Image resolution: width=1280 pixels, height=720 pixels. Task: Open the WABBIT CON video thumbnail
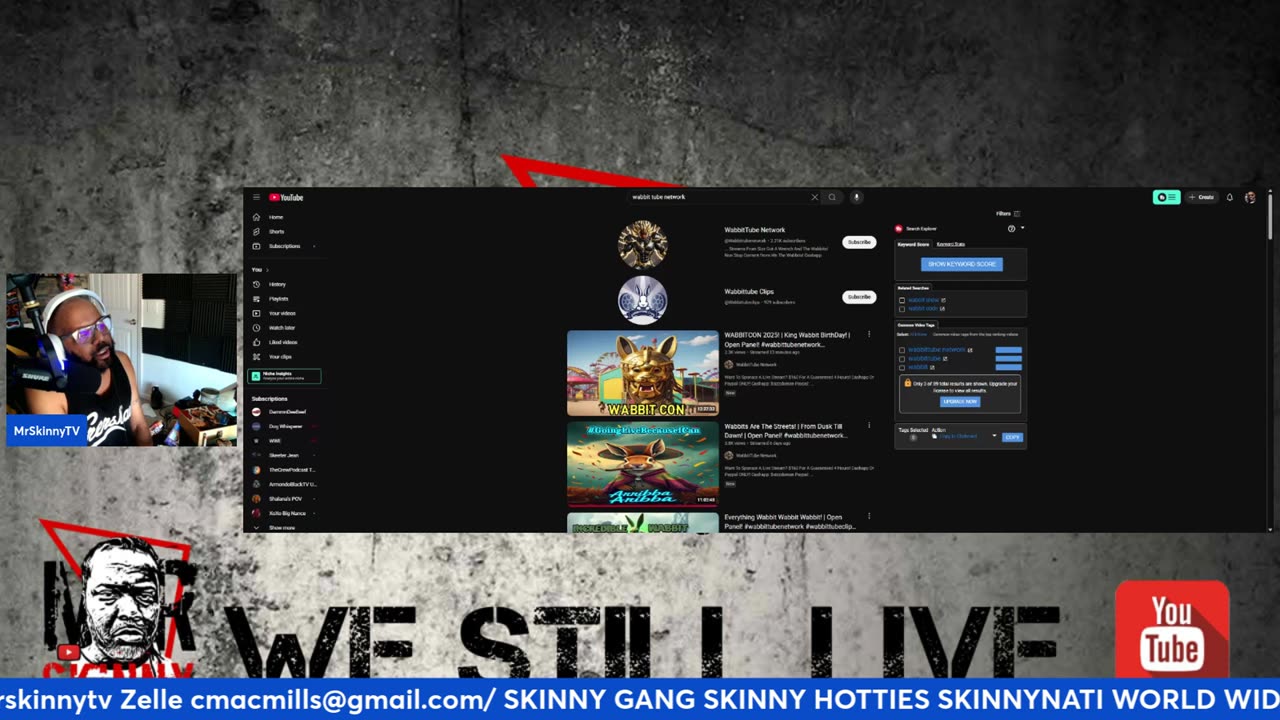[x=643, y=373]
